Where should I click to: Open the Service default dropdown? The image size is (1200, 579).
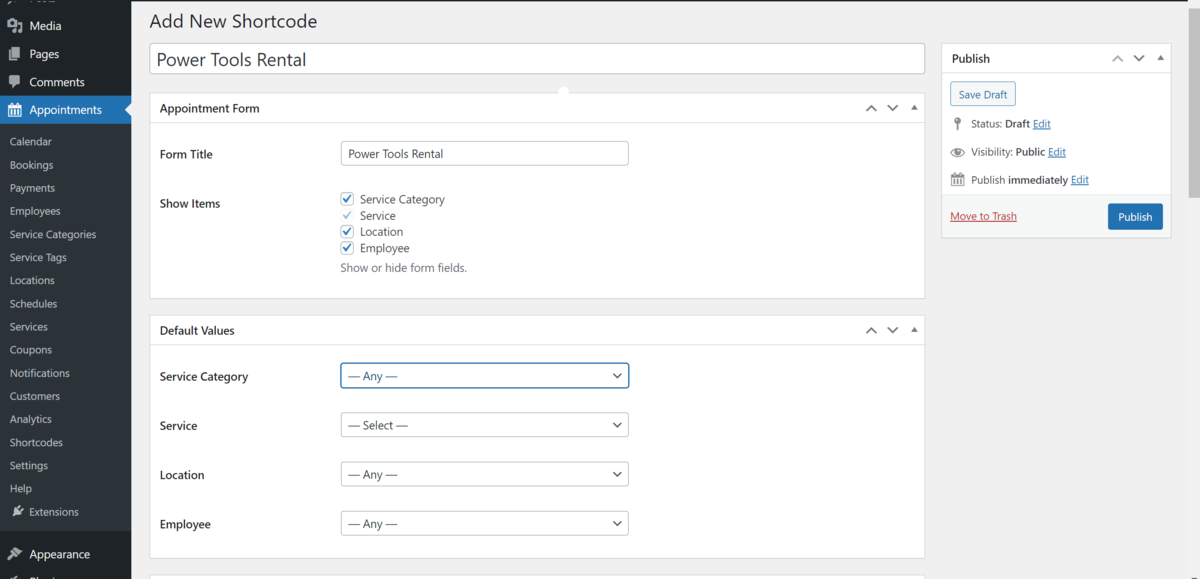[484, 425]
